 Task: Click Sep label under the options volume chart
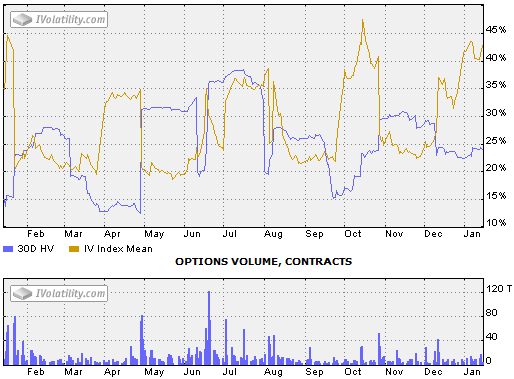[314, 372]
